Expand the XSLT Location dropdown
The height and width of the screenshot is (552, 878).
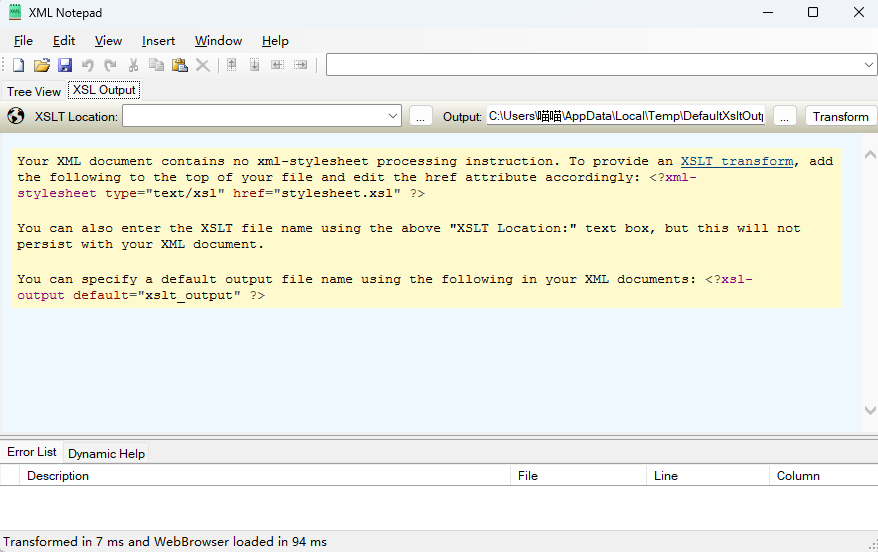(393, 116)
